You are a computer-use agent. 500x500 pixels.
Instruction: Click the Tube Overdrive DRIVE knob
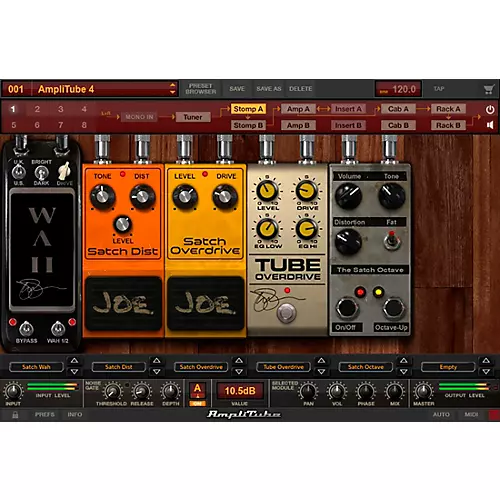(307, 191)
